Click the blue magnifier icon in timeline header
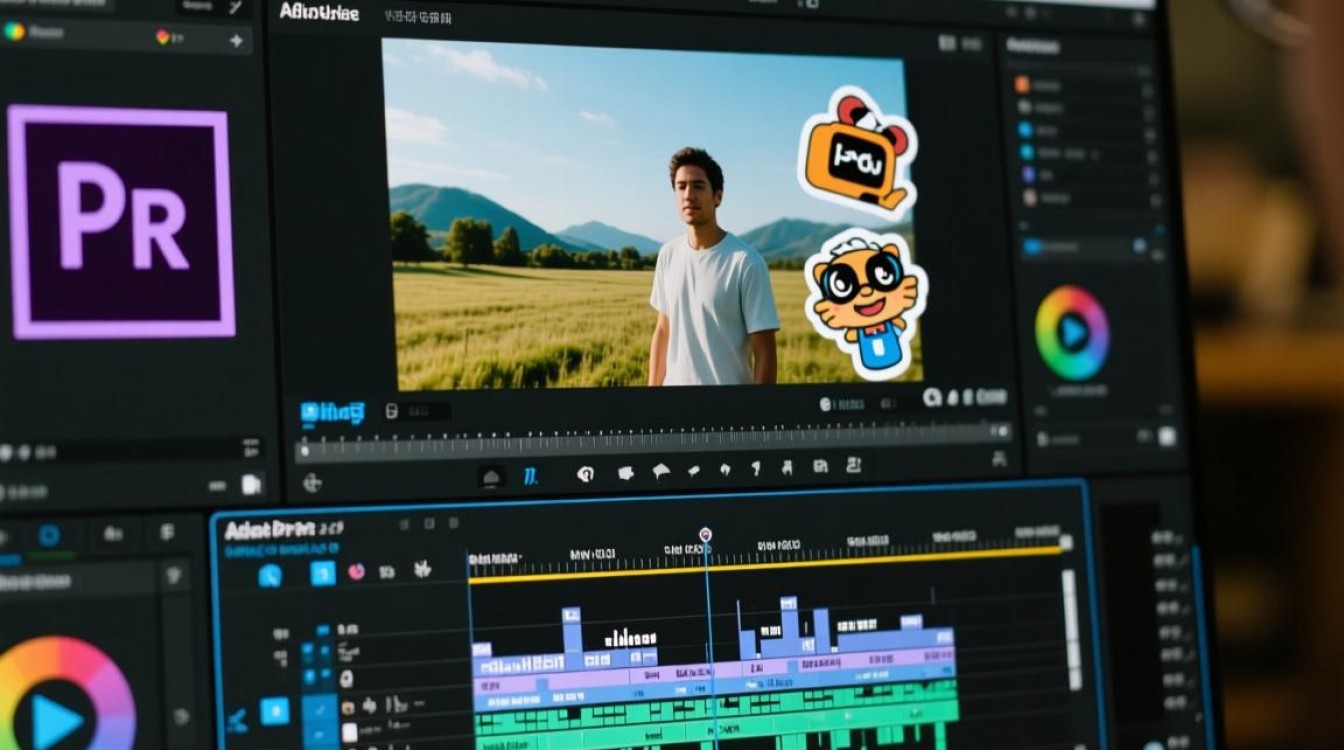The height and width of the screenshot is (750, 1344). coord(270,575)
